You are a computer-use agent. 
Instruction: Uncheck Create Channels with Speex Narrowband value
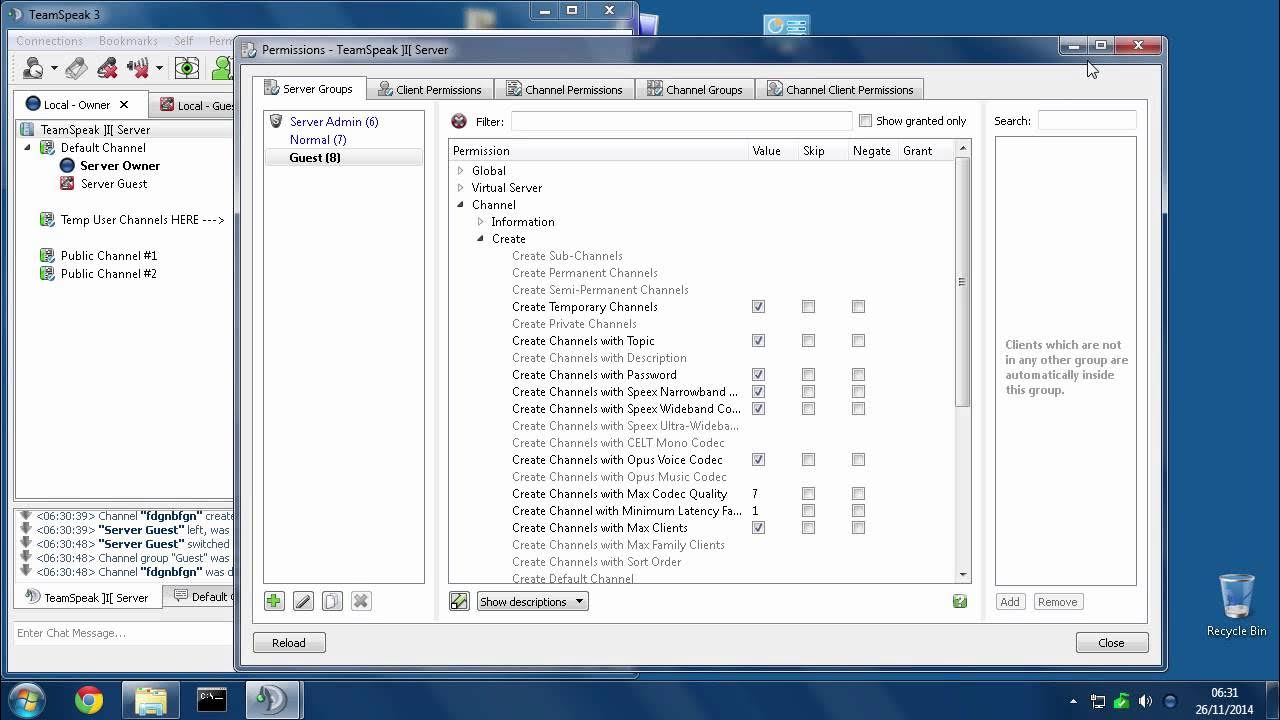(x=758, y=392)
